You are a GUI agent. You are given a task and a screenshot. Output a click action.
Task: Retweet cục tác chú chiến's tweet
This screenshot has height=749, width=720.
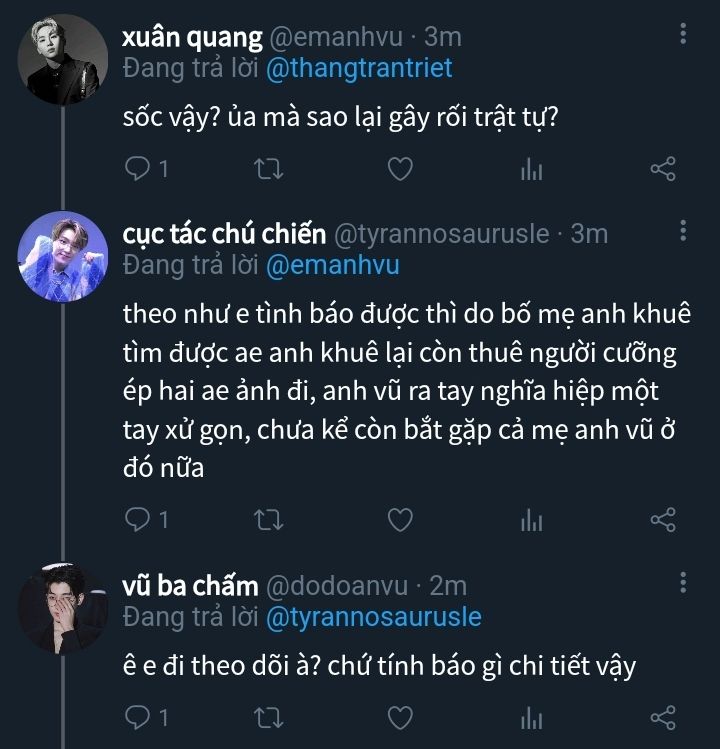click(269, 519)
